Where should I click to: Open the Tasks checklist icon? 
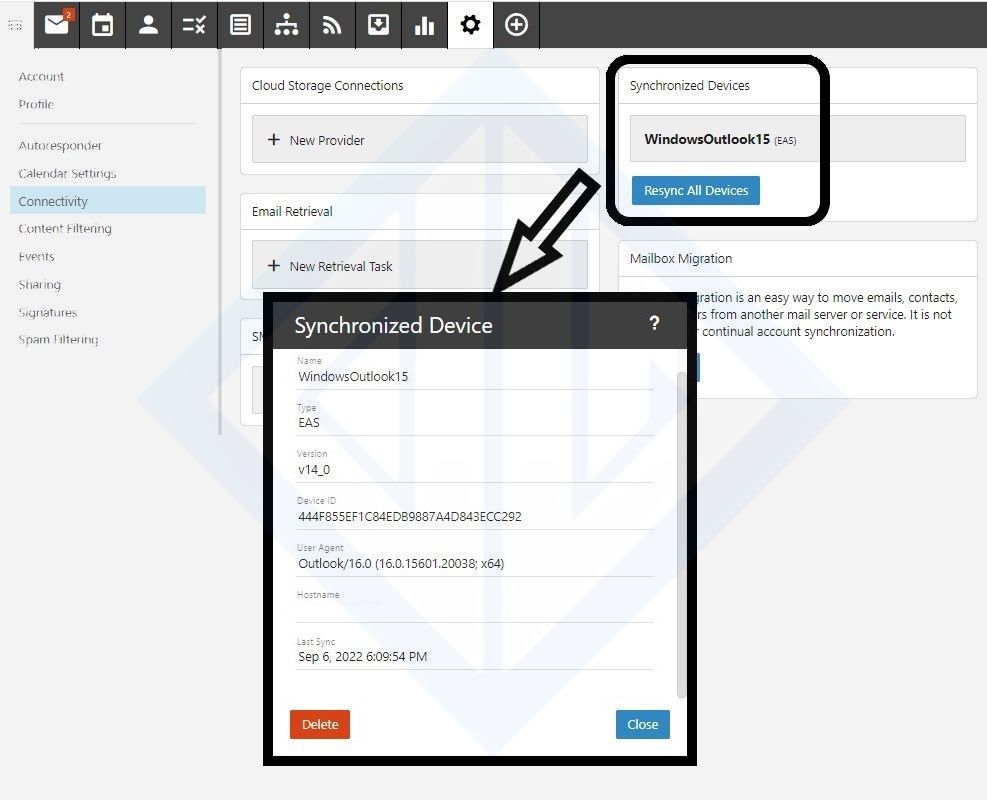(x=195, y=25)
